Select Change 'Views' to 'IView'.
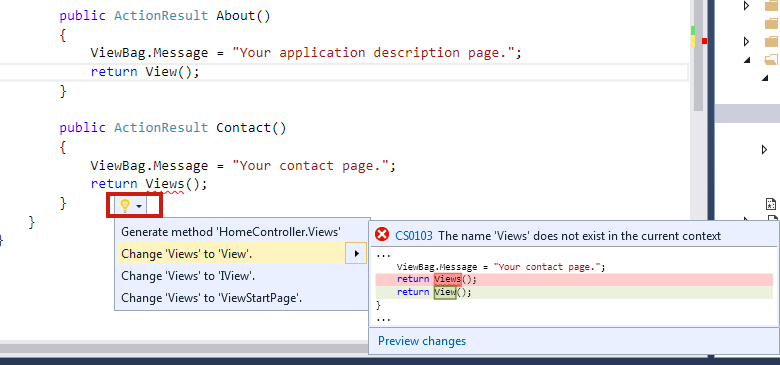Screen dimensions: 780x365 [188, 275]
